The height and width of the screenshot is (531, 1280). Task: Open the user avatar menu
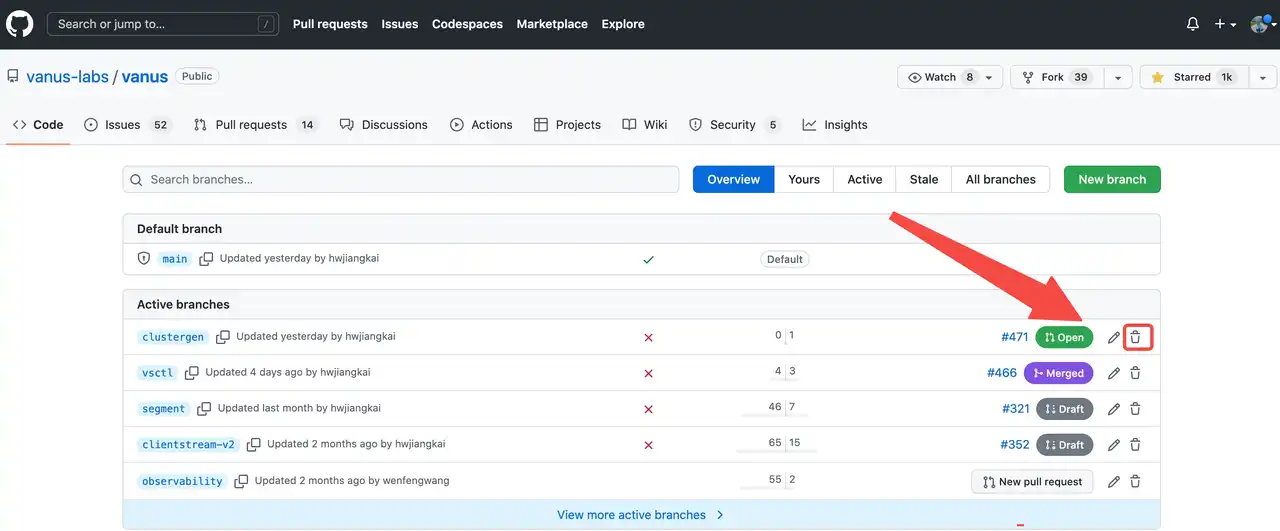coord(1262,24)
